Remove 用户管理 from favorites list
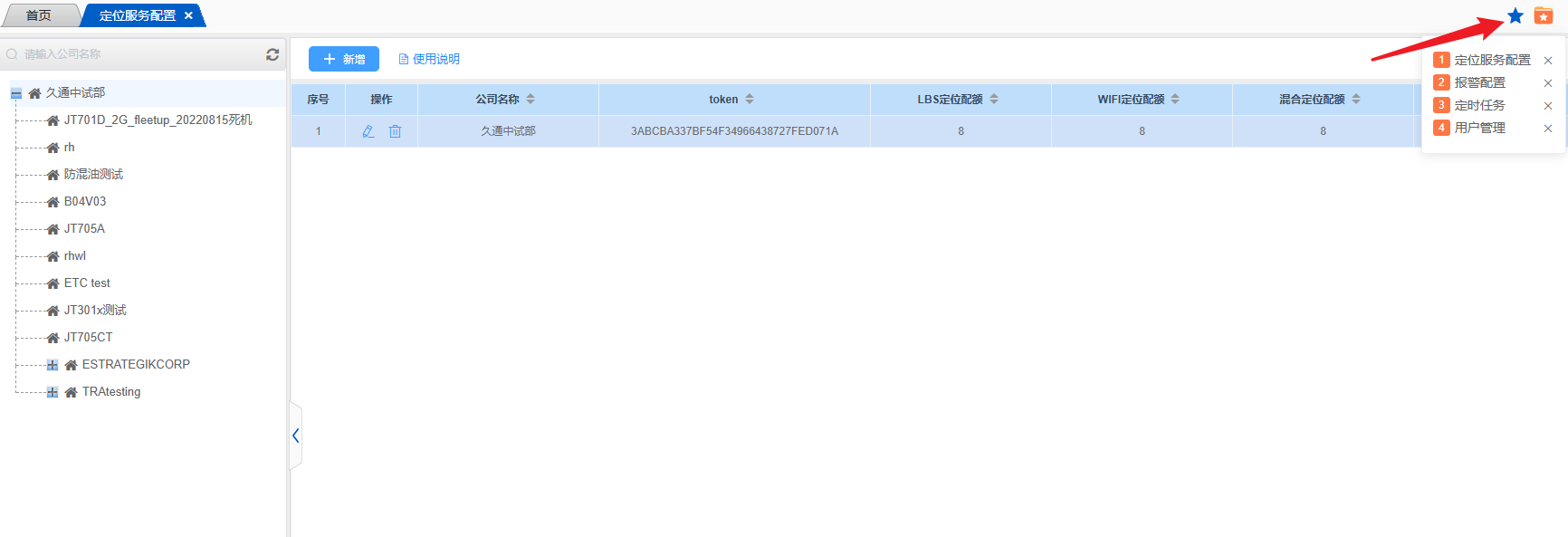 (1548, 129)
